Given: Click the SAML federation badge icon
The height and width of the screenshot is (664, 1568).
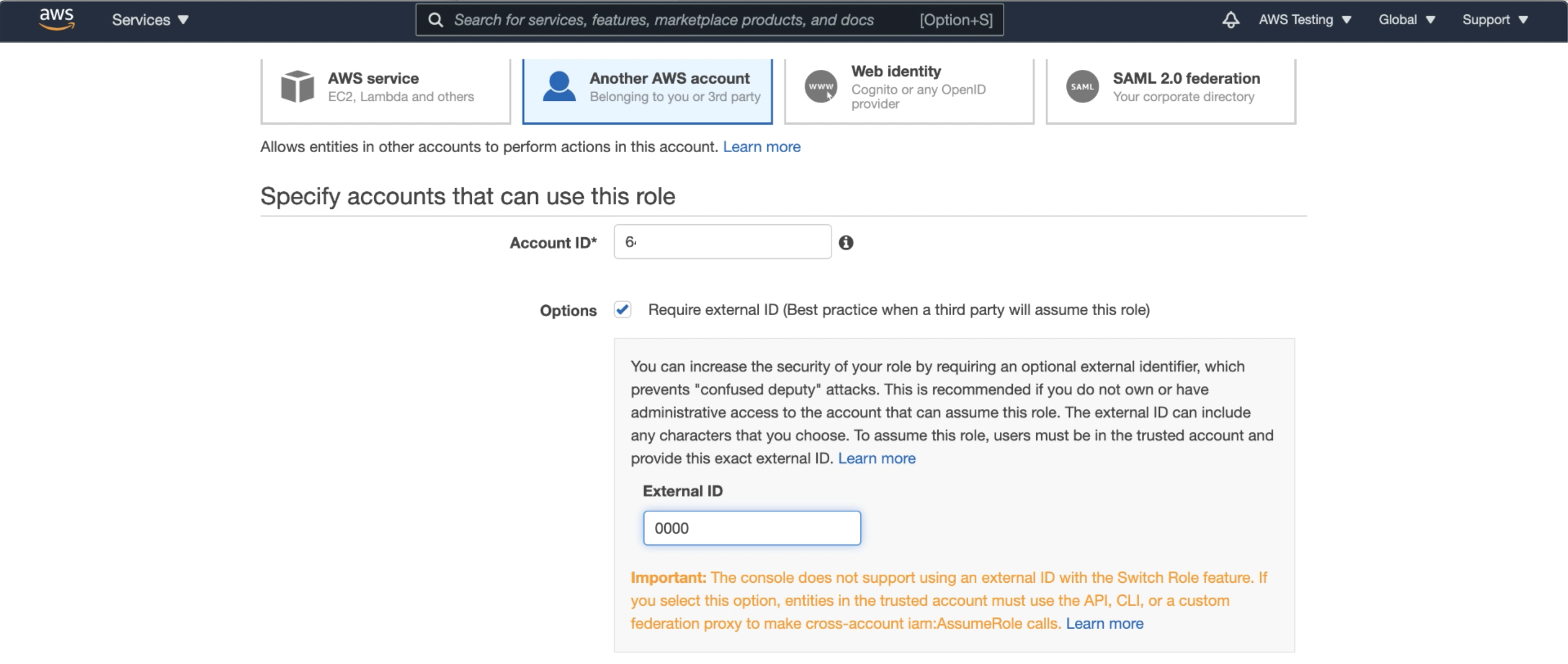Looking at the screenshot, I should [x=1081, y=87].
